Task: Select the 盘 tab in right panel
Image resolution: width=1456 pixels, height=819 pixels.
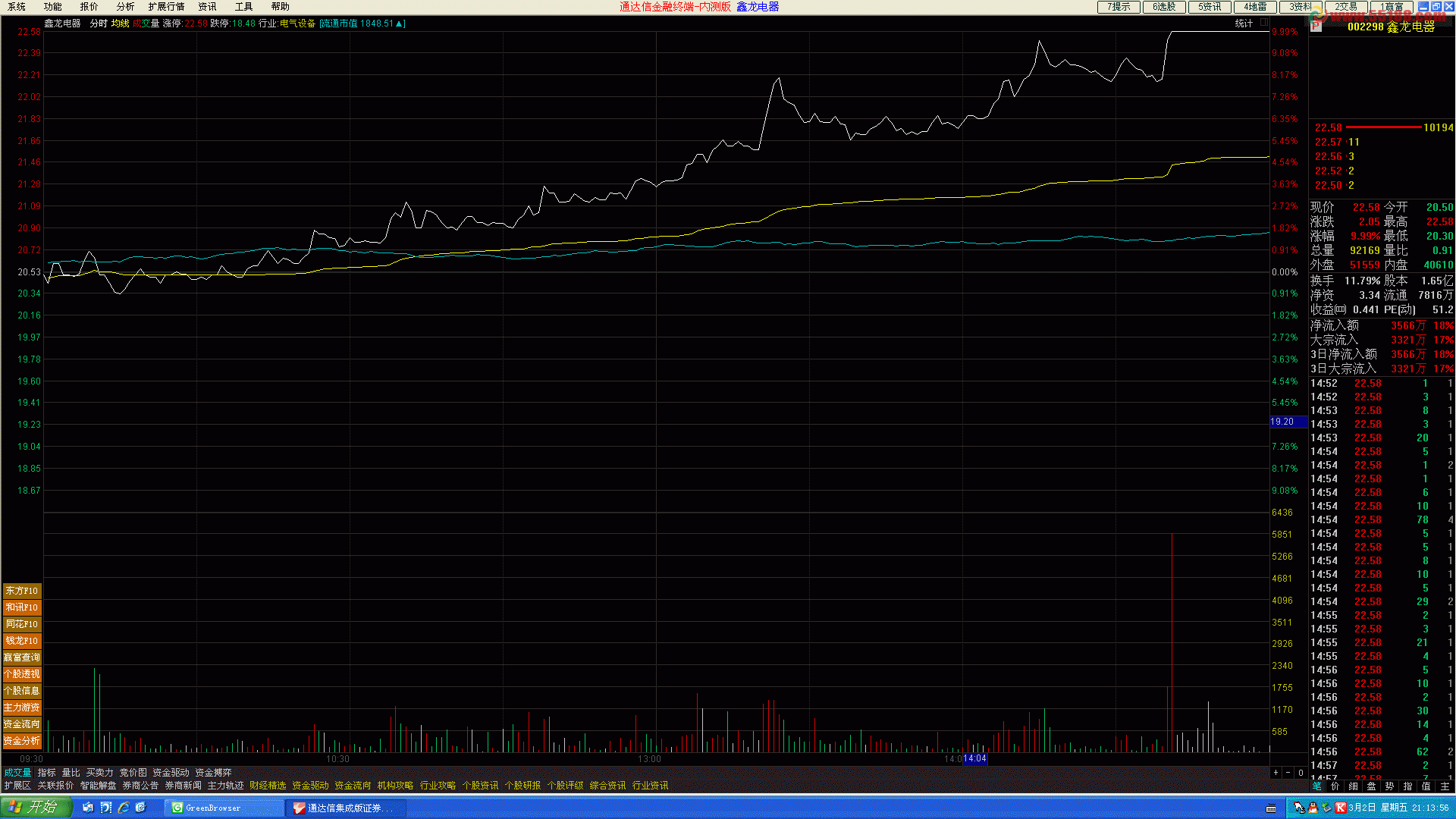Action: [1372, 786]
